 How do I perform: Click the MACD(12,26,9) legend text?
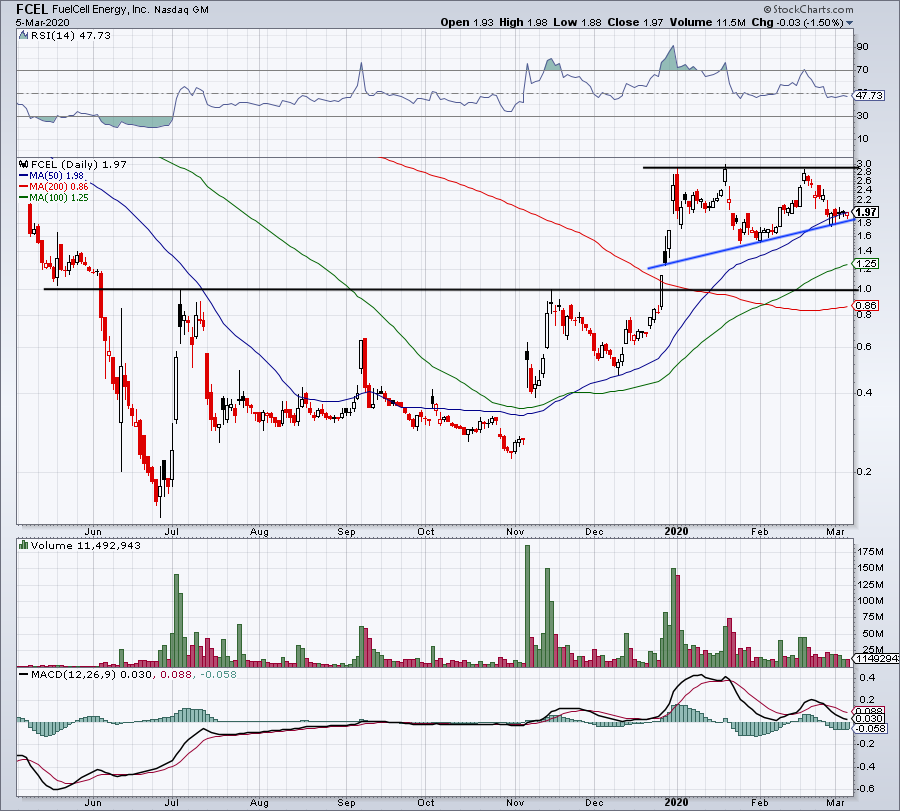(x=74, y=674)
